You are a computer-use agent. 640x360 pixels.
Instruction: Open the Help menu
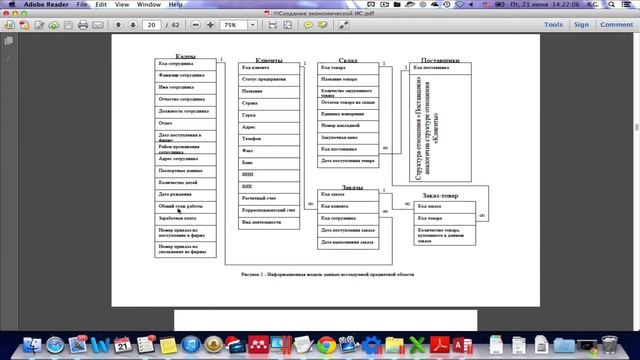(176, 4)
